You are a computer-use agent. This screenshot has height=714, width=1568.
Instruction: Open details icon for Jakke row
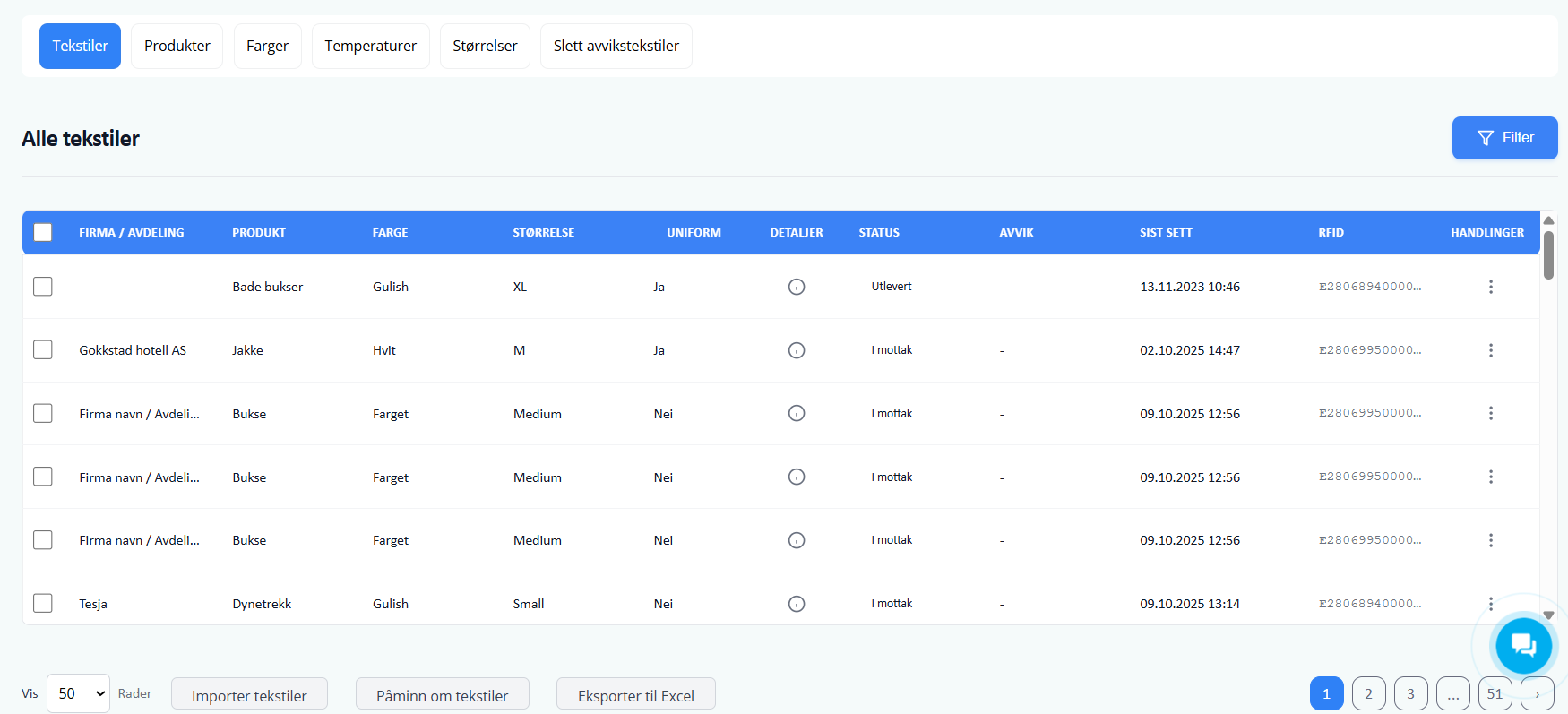click(796, 350)
